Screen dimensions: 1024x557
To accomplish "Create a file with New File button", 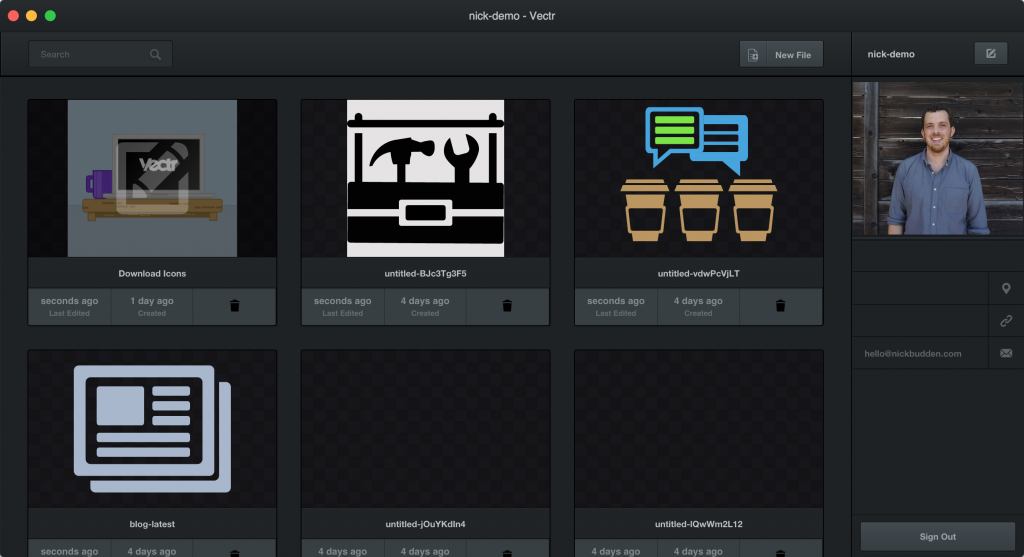I will (792, 55).
